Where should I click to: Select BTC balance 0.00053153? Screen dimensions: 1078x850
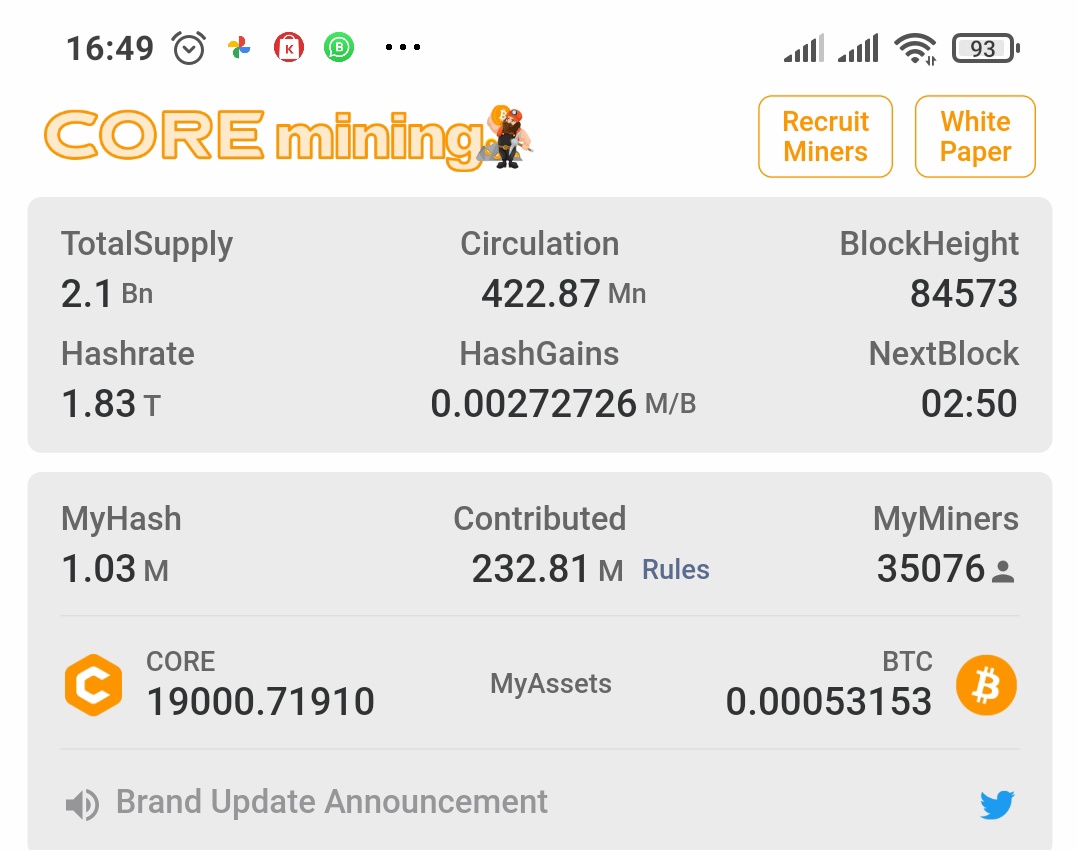[x=828, y=701]
